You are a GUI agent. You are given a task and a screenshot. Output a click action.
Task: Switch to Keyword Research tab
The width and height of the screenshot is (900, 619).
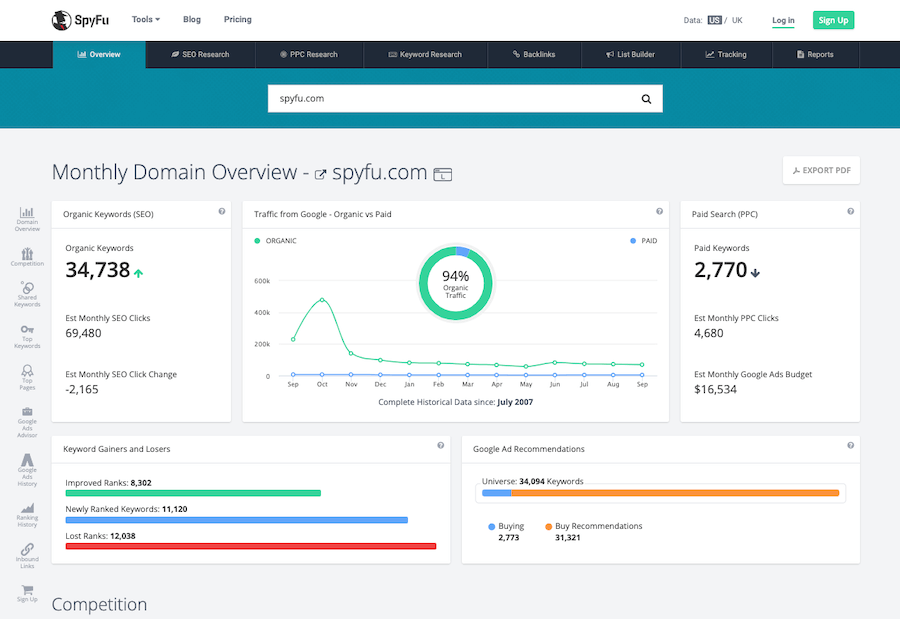[425, 55]
